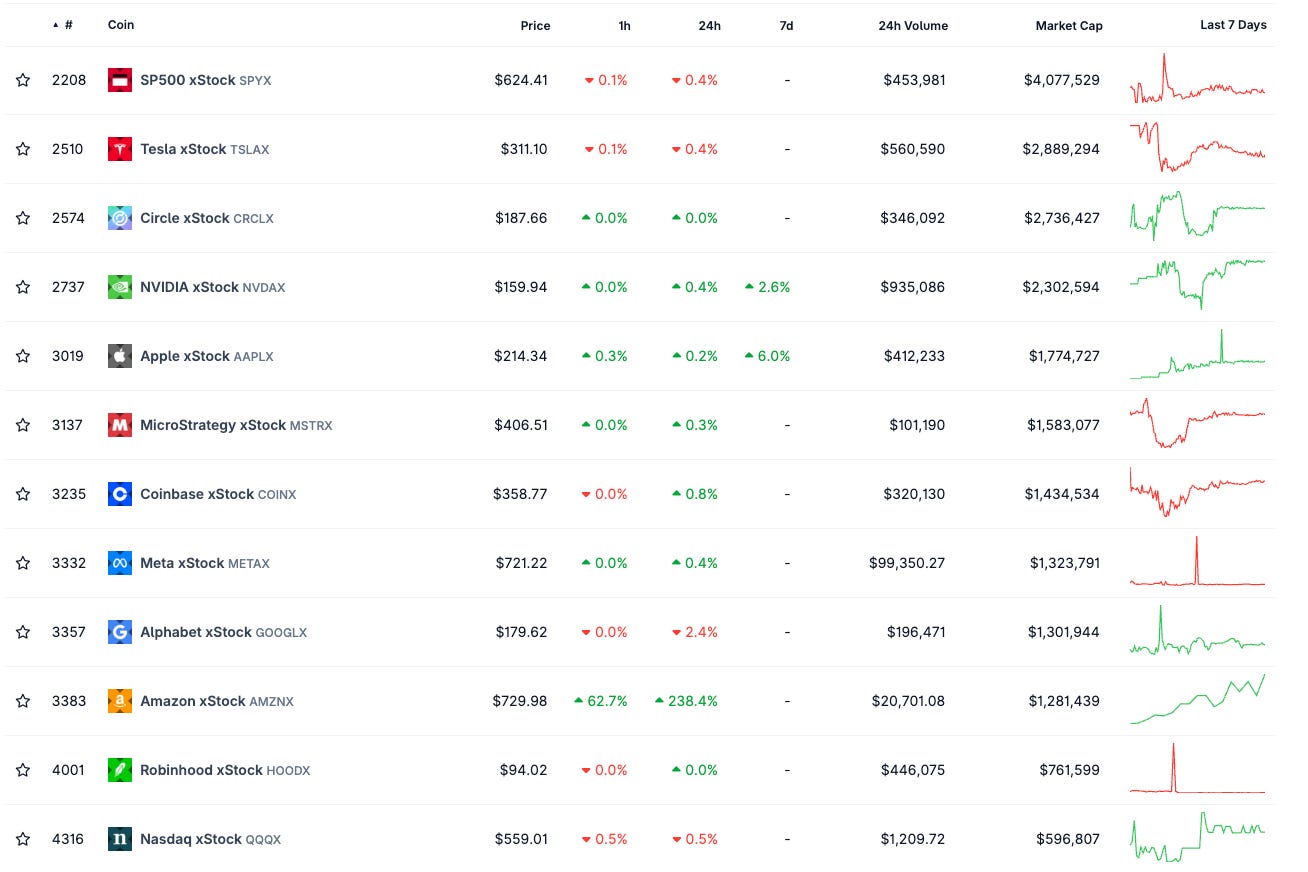
Task: Click the NVIDIA xStock logo icon
Action: (120, 287)
